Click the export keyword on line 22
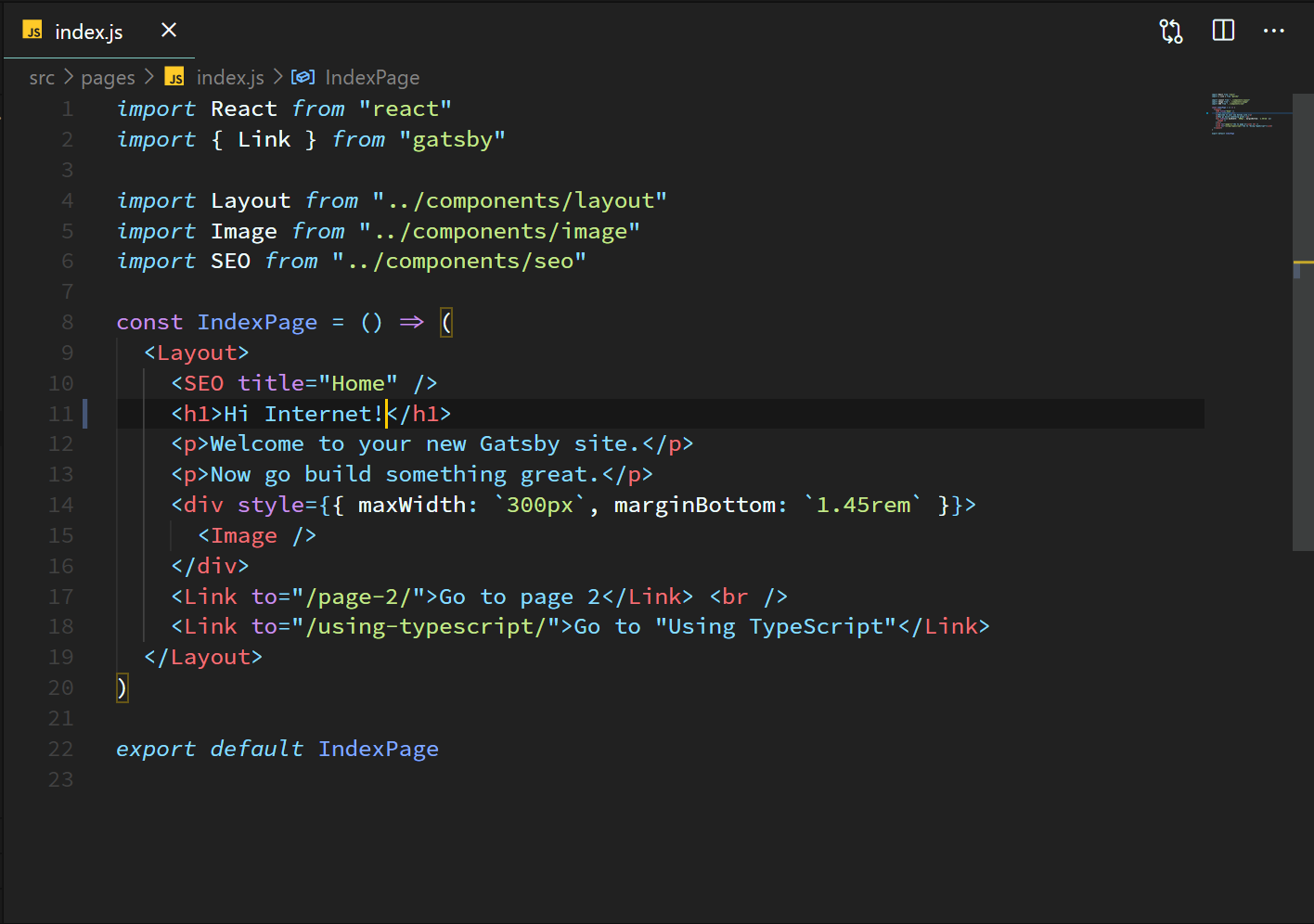 point(155,749)
